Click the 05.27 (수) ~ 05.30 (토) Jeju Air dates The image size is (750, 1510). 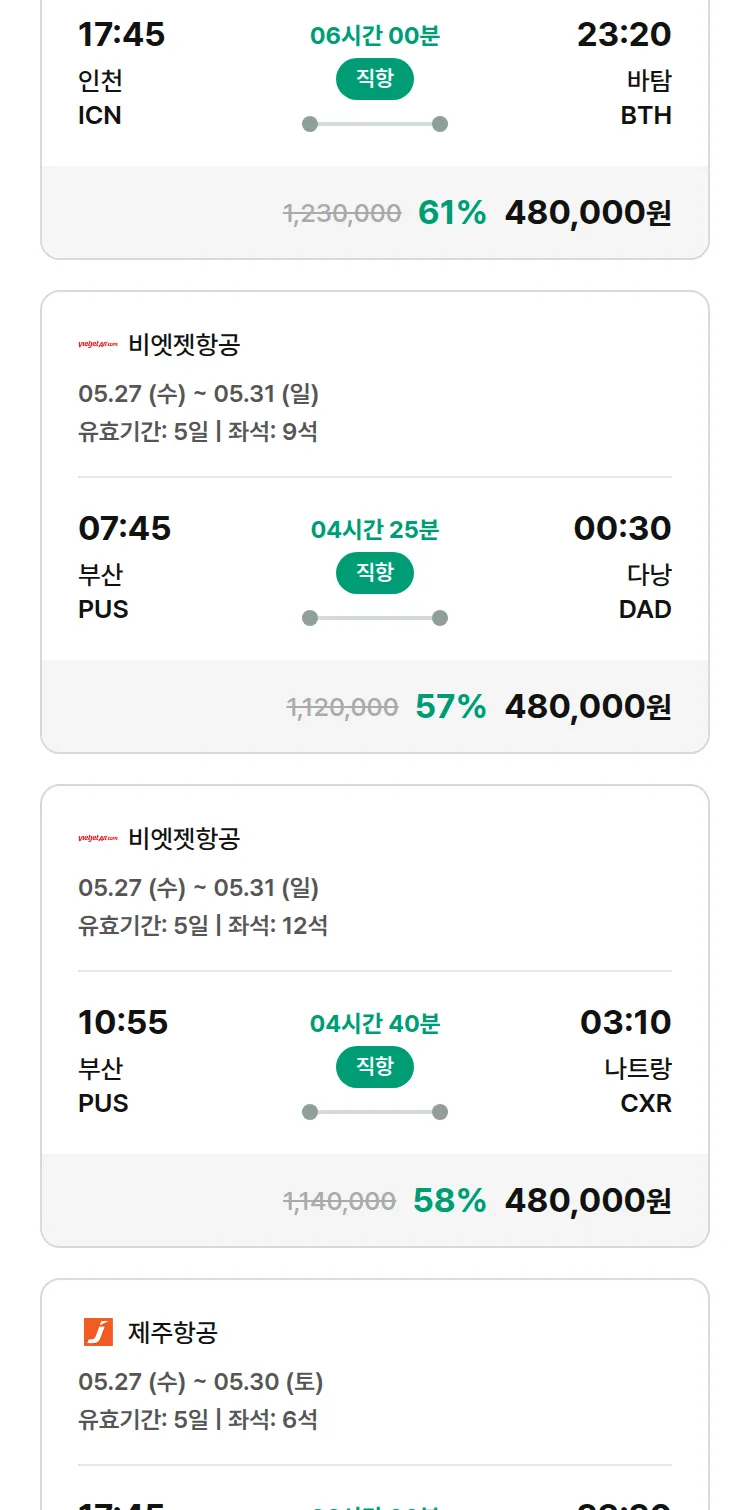point(201,1382)
